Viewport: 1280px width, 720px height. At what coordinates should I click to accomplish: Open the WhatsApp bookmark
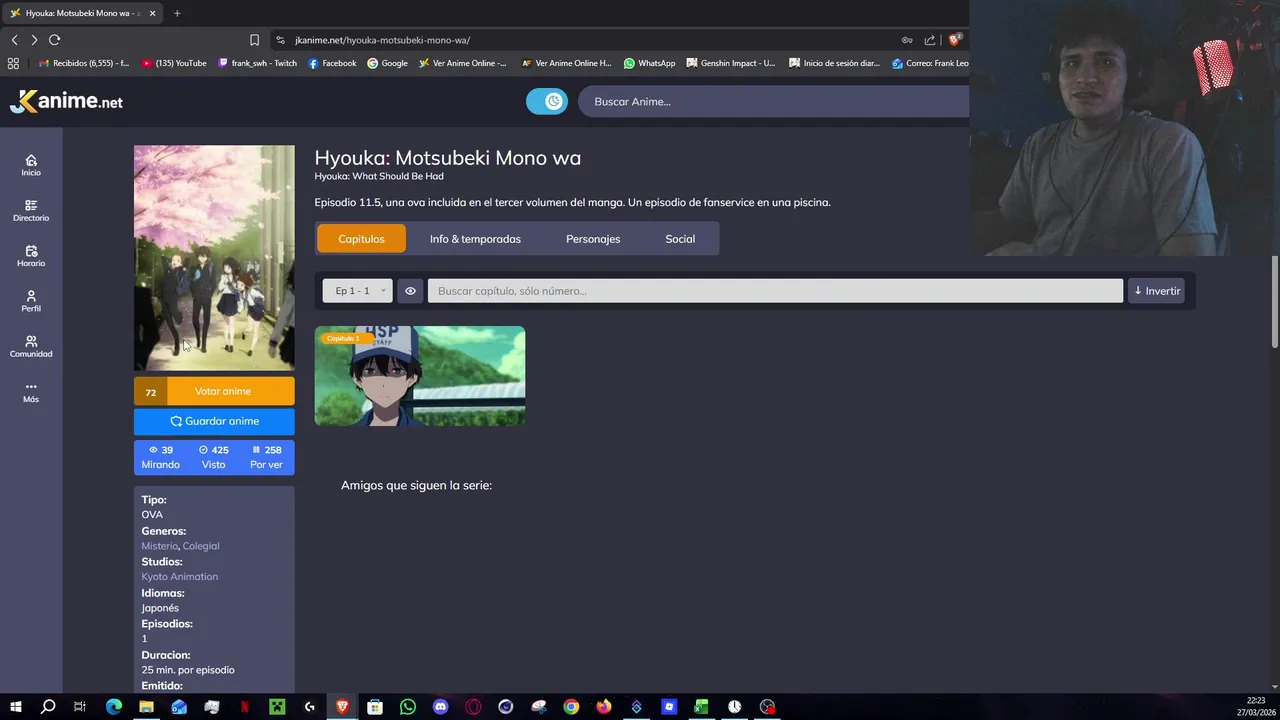(x=649, y=63)
